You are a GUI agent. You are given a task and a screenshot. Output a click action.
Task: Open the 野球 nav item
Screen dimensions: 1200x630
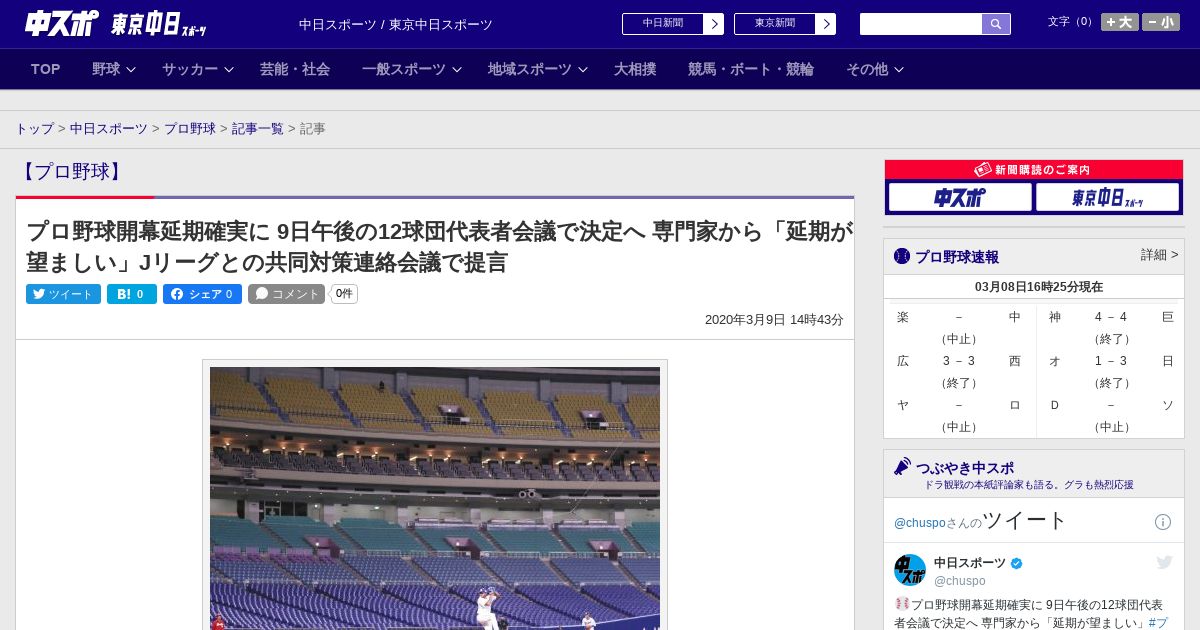pos(106,69)
